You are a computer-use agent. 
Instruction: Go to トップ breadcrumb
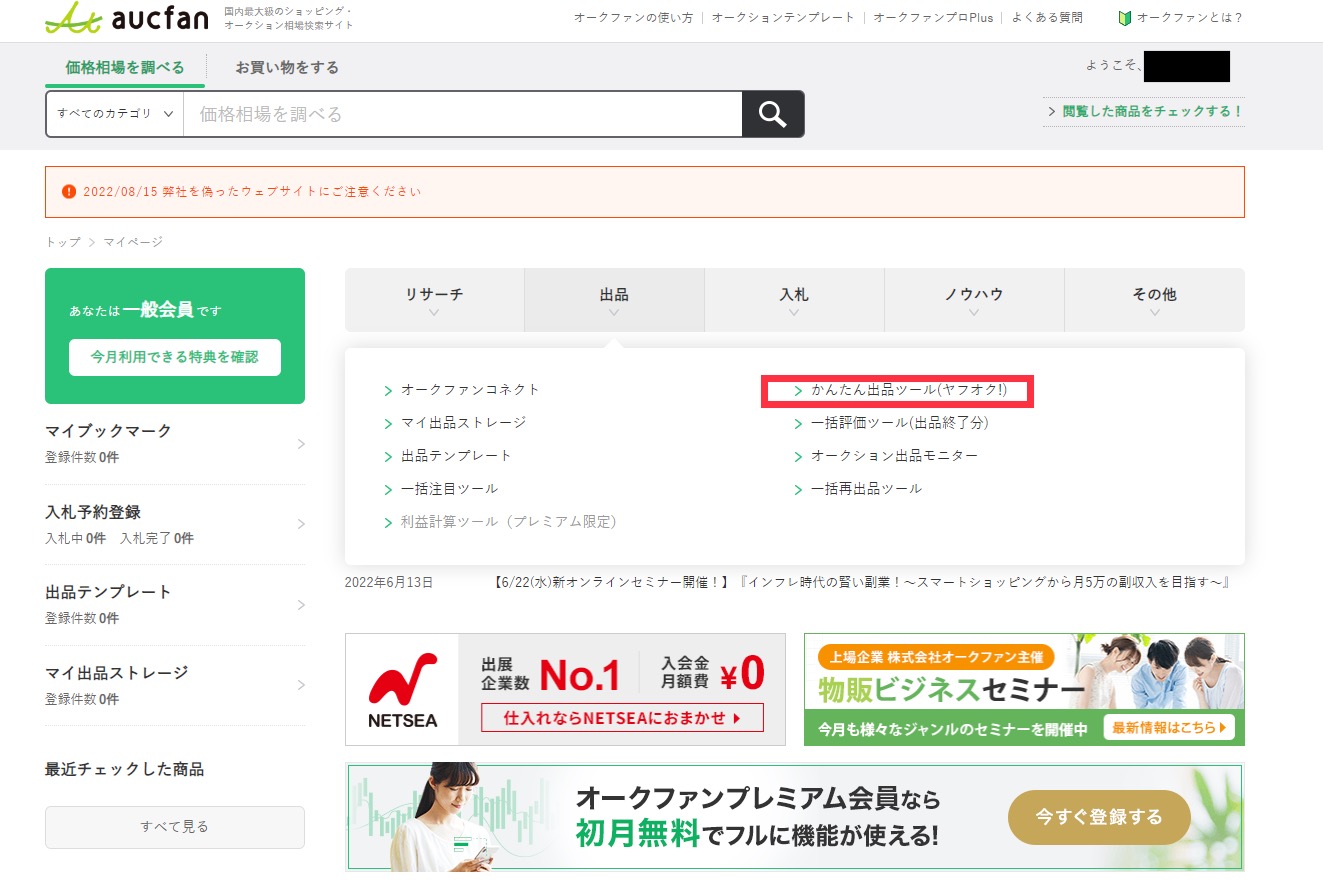coord(62,242)
